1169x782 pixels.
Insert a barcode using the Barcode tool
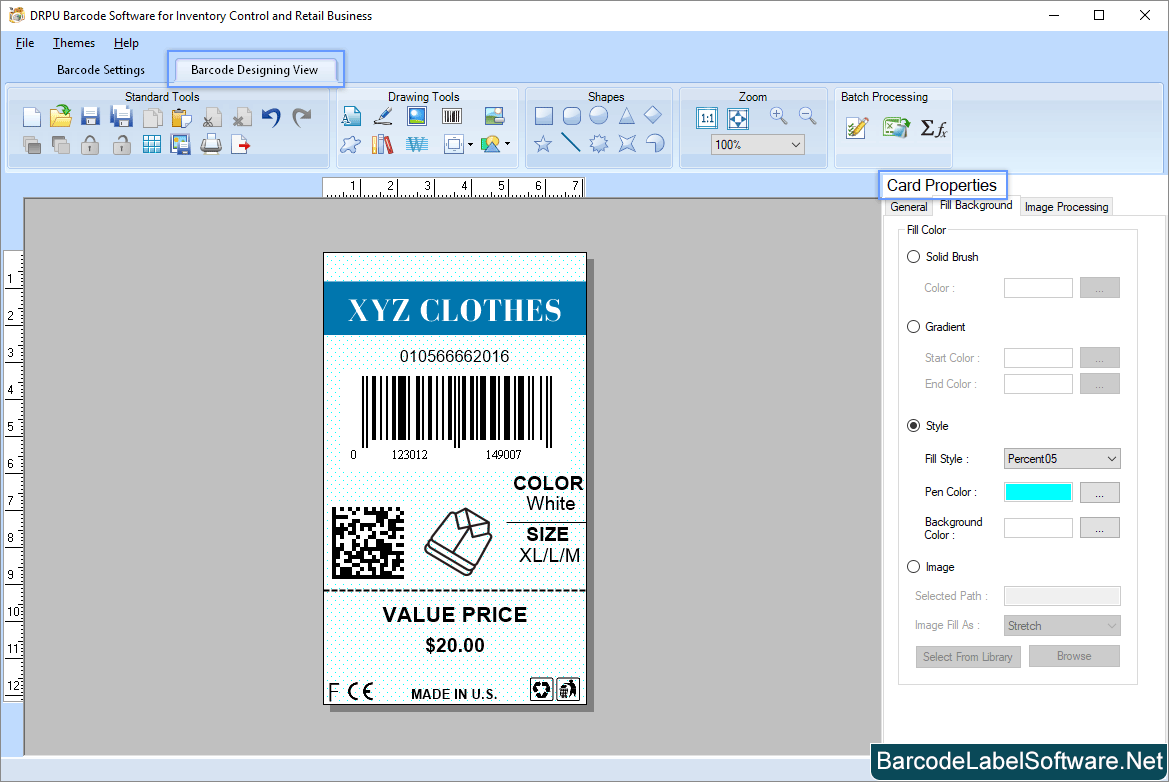(451, 115)
